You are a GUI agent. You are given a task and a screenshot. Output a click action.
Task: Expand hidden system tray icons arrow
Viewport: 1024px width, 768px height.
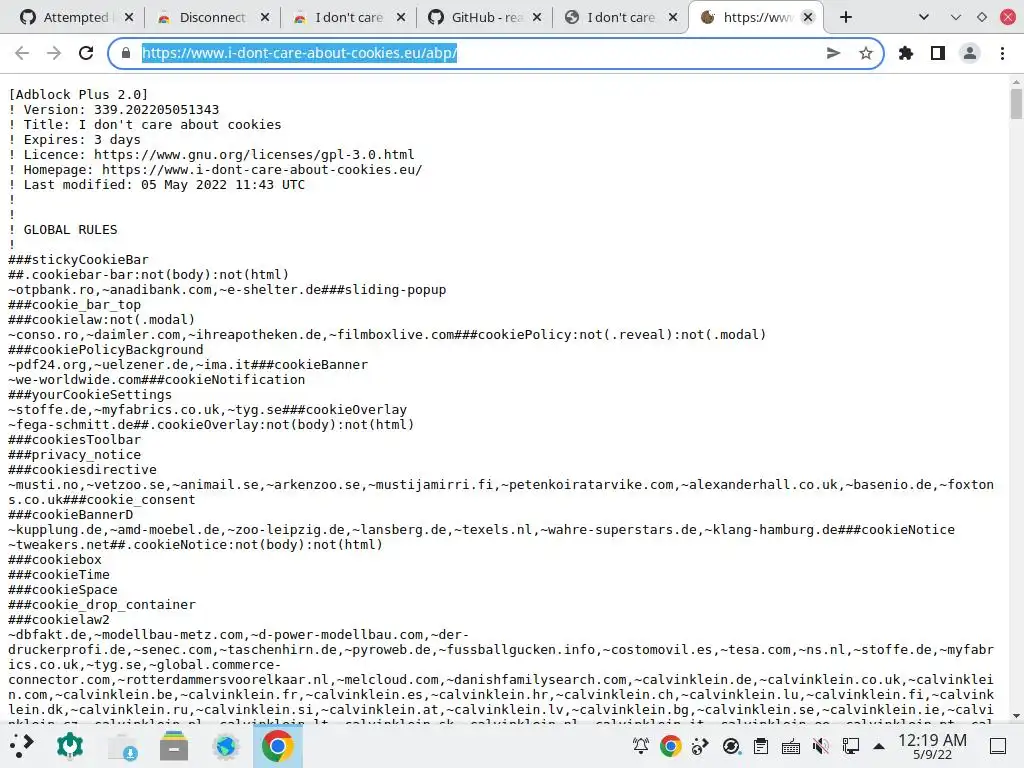click(x=879, y=746)
